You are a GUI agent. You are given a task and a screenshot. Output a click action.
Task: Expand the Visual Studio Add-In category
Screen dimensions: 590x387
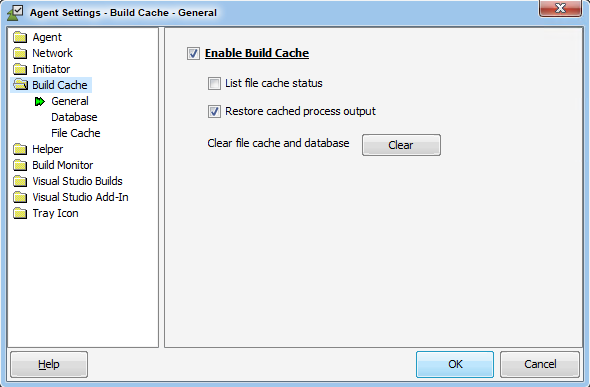pyautogui.click(x=80, y=197)
